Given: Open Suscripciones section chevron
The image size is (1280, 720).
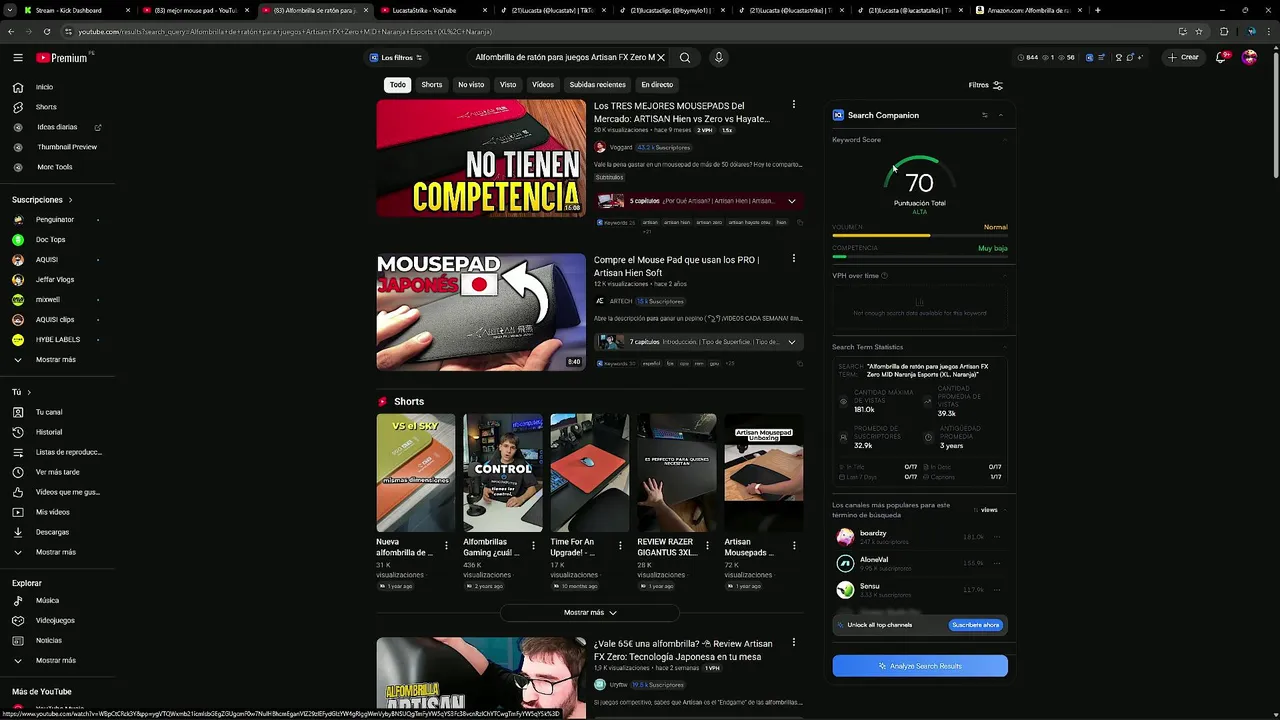Looking at the screenshot, I should (x=70, y=200).
